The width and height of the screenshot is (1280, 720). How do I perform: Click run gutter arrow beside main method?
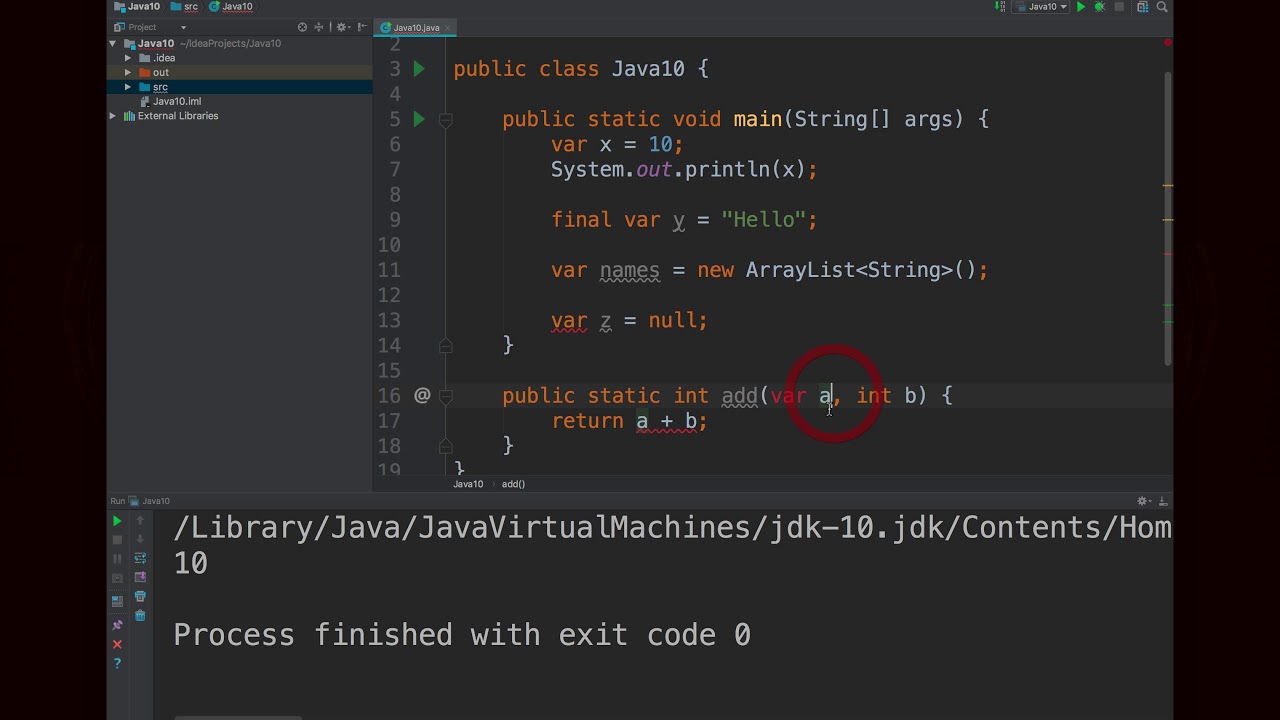point(419,119)
